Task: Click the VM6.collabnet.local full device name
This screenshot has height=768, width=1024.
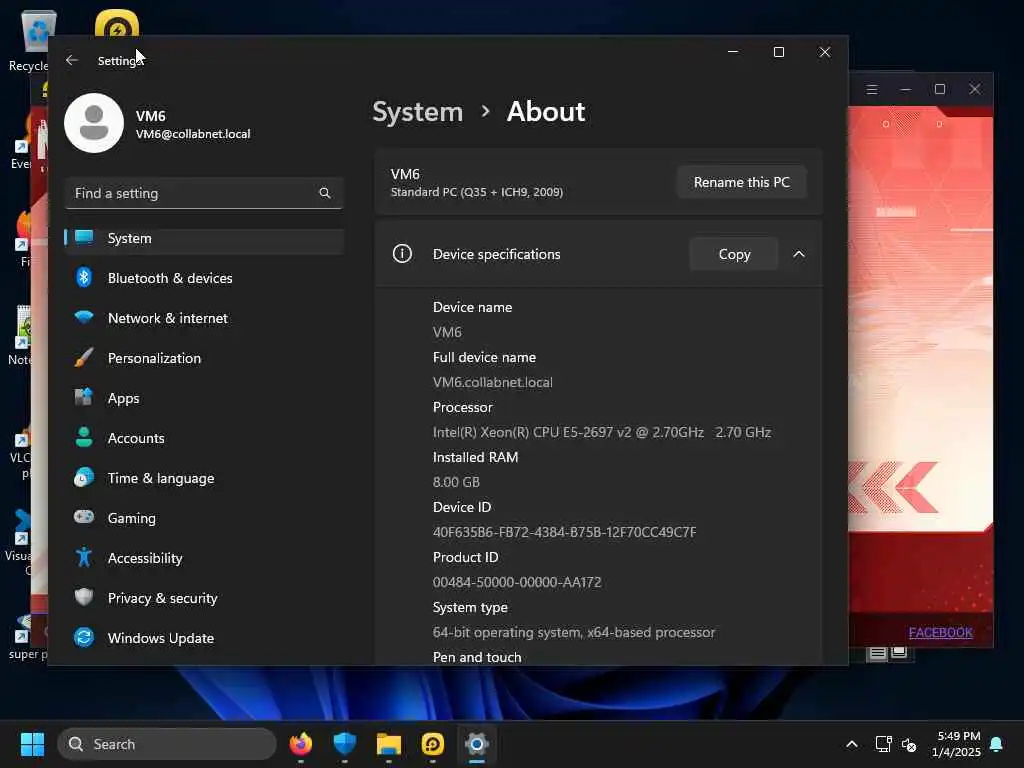Action: 492,382
